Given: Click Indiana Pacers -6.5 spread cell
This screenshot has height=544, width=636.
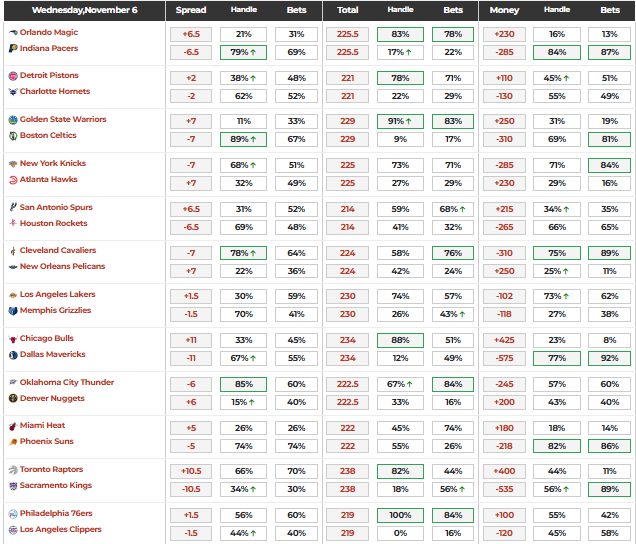Looking at the screenshot, I should tap(191, 52).
